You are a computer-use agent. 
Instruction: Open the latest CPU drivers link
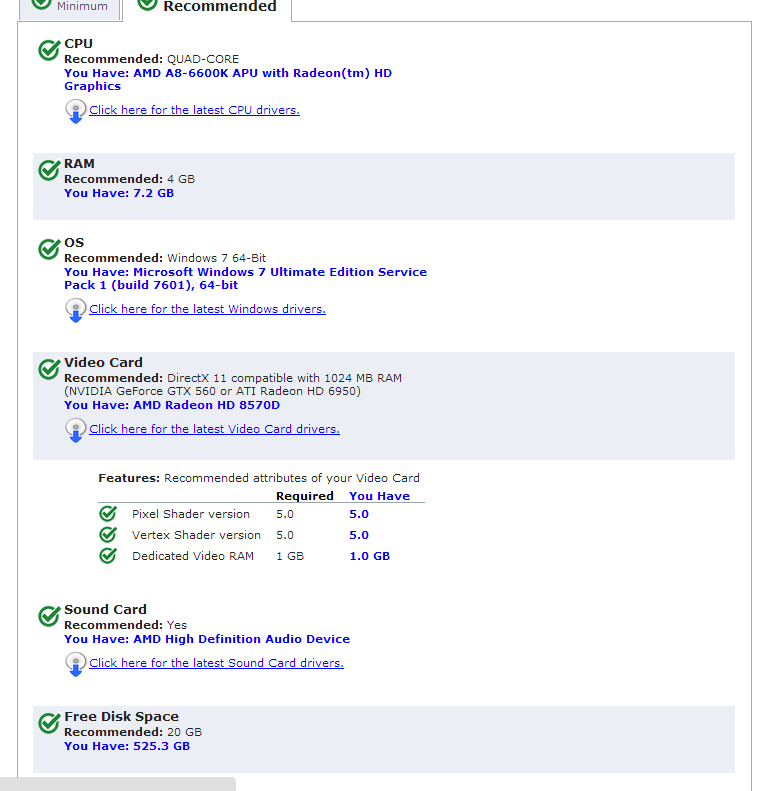pyautogui.click(x=194, y=110)
